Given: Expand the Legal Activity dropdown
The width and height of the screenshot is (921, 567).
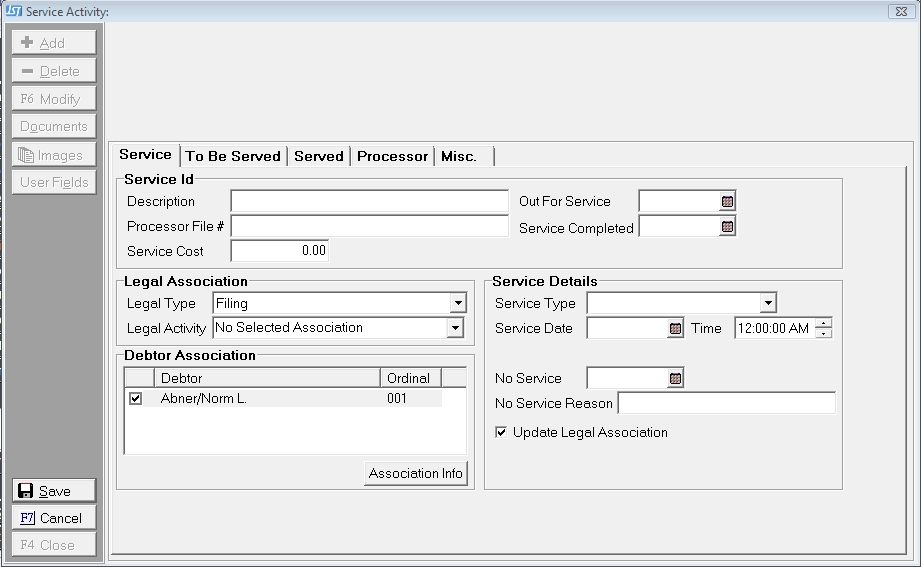Looking at the screenshot, I should [455, 328].
